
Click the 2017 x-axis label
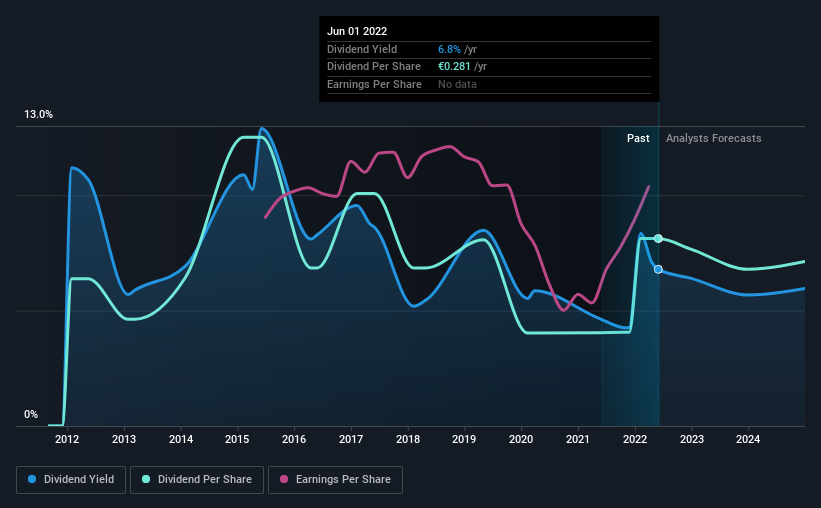pos(351,439)
